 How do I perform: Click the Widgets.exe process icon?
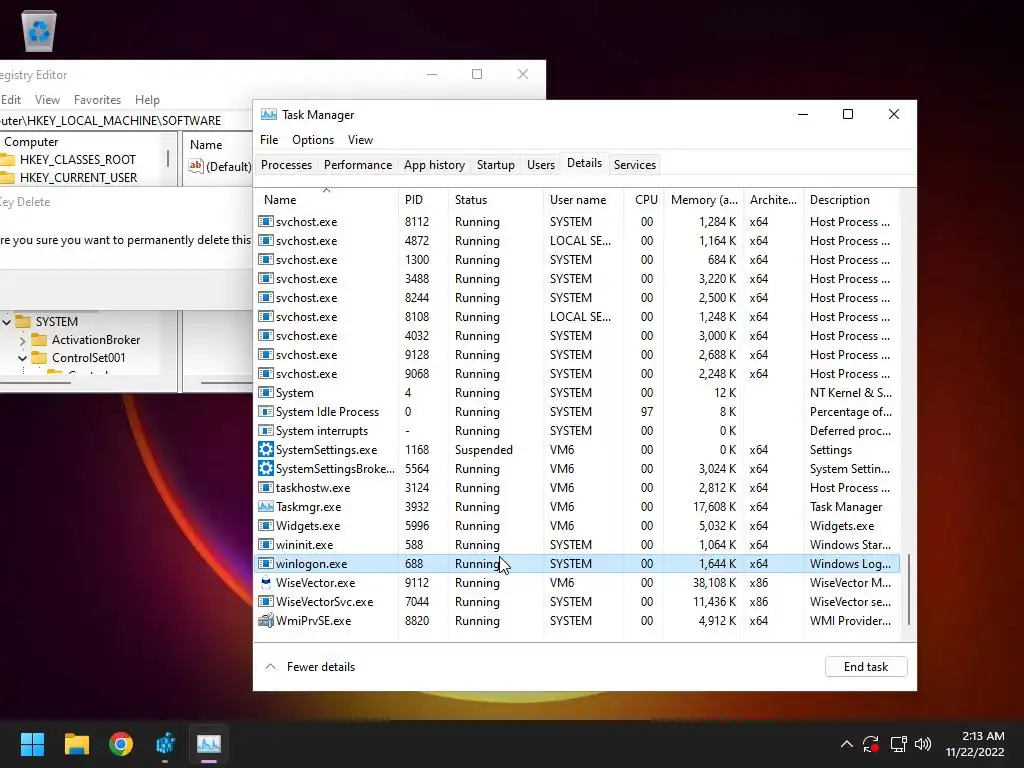tap(265, 526)
